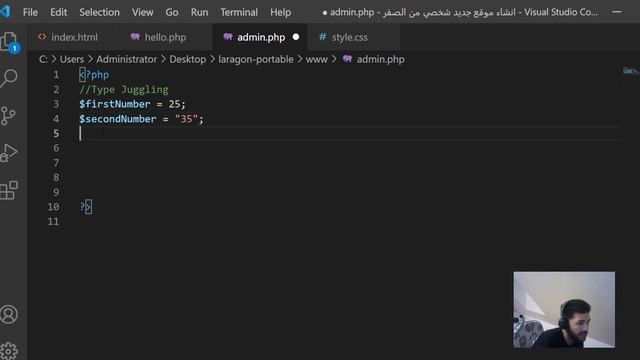This screenshot has width=640, height=360.
Task: Open the View menu
Action: [x=142, y=12]
